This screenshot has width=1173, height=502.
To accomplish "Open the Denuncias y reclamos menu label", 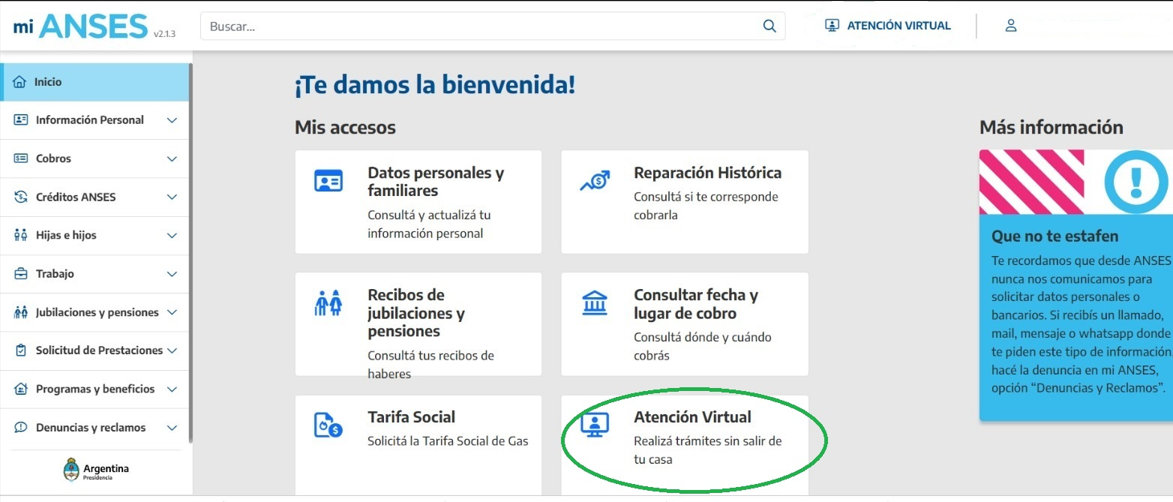I will (x=91, y=428).
